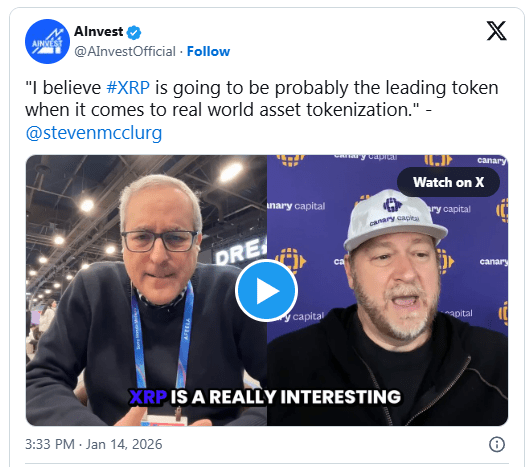Open the X logo in the tweet corner

pos(496,31)
